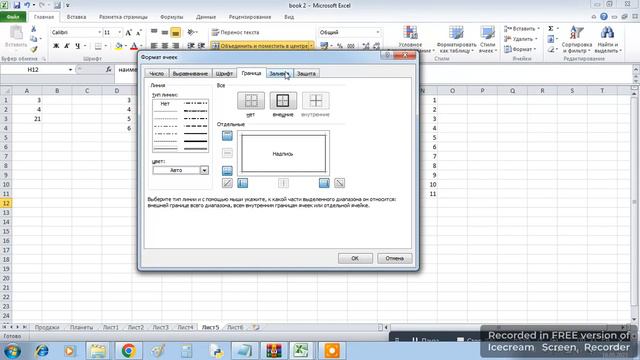
Task: Open 'Найти и выделить' binoculars menu
Action: pyautogui.click(x=607, y=39)
